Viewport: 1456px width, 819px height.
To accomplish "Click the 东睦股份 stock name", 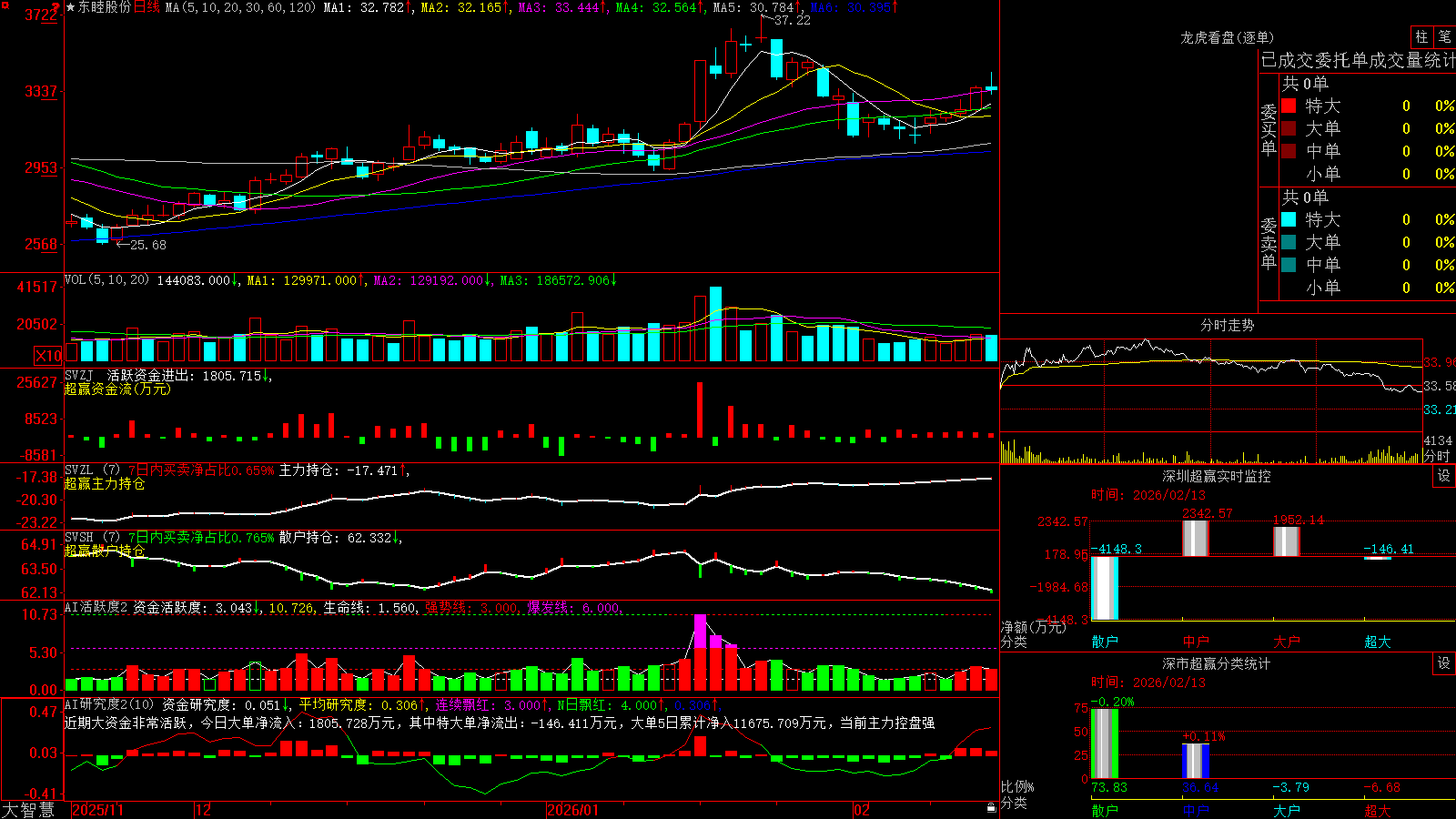I will click(105, 7).
